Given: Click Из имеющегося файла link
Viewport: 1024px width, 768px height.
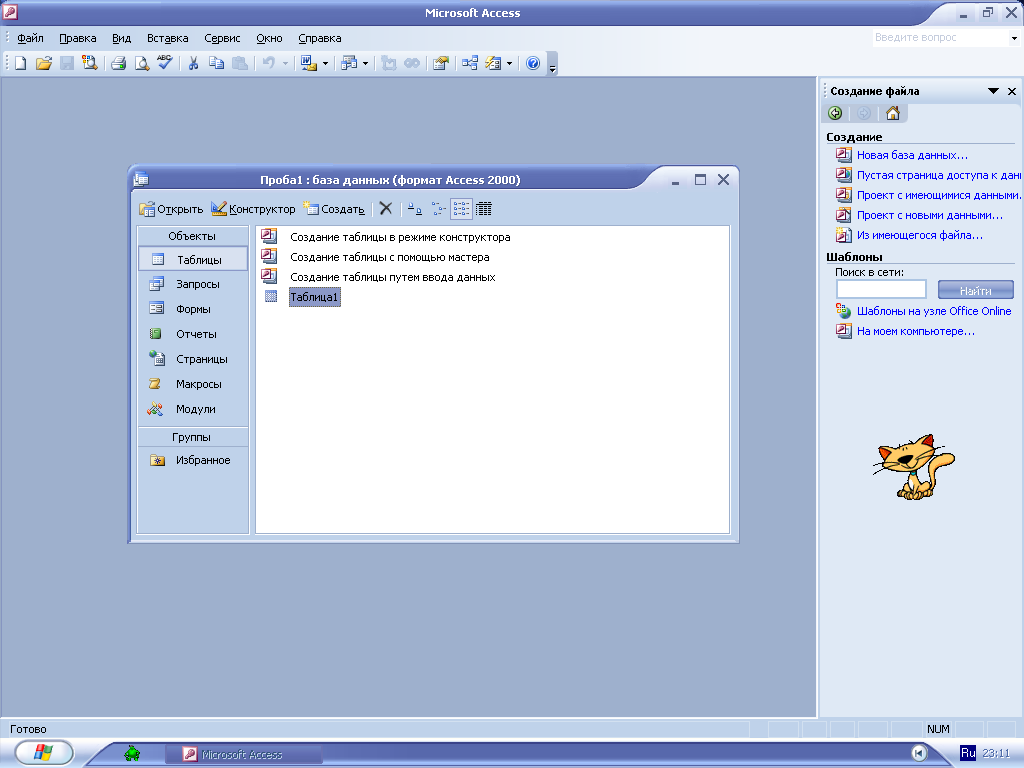Looking at the screenshot, I should (x=920, y=235).
